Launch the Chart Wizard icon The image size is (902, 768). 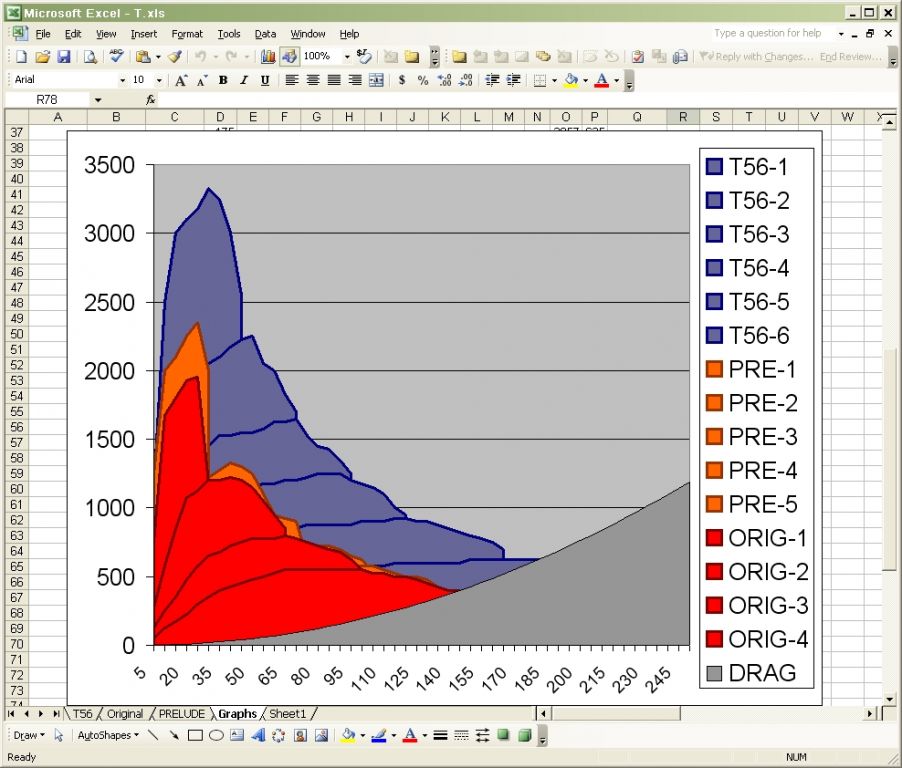(268, 57)
